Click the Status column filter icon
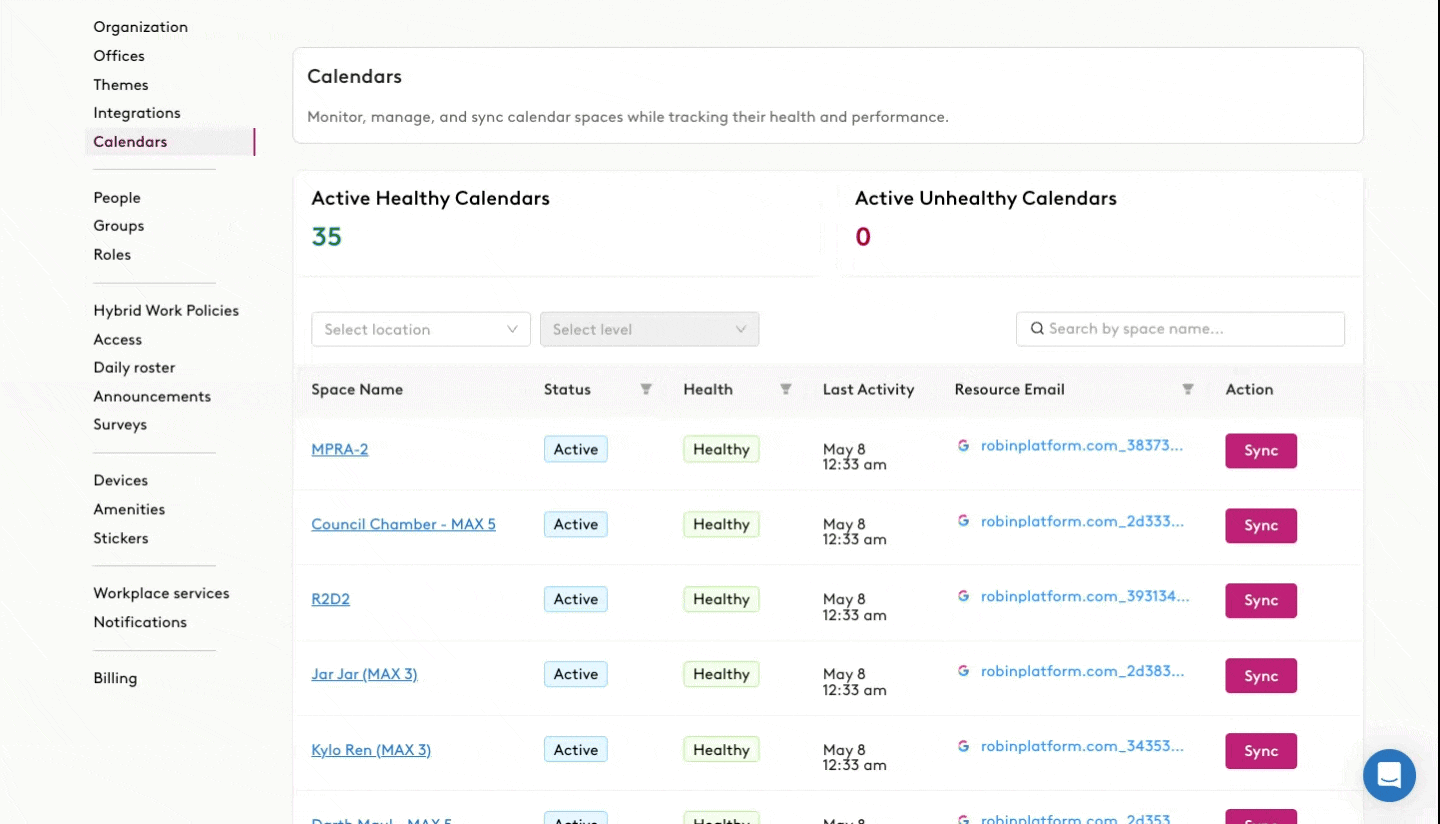 tap(646, 389)
